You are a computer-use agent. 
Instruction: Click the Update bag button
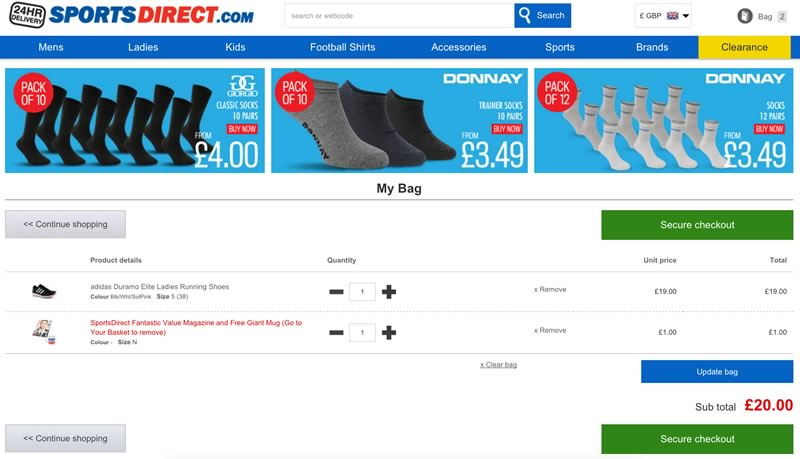(717, 372)
